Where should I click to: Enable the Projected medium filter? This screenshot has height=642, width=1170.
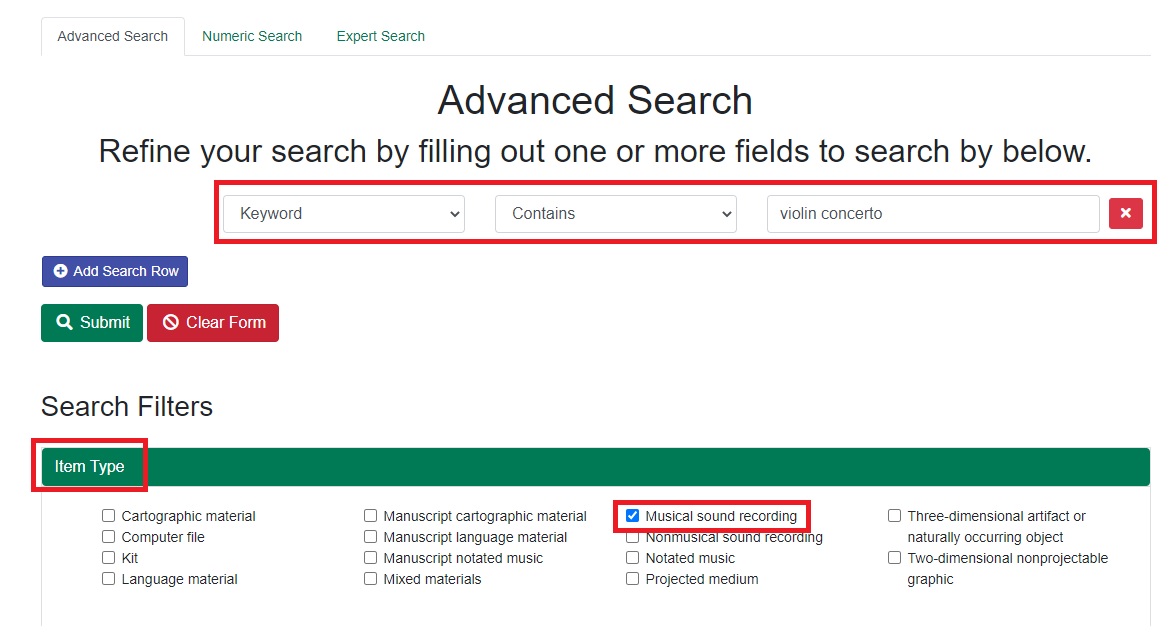(x=632, y=578)
